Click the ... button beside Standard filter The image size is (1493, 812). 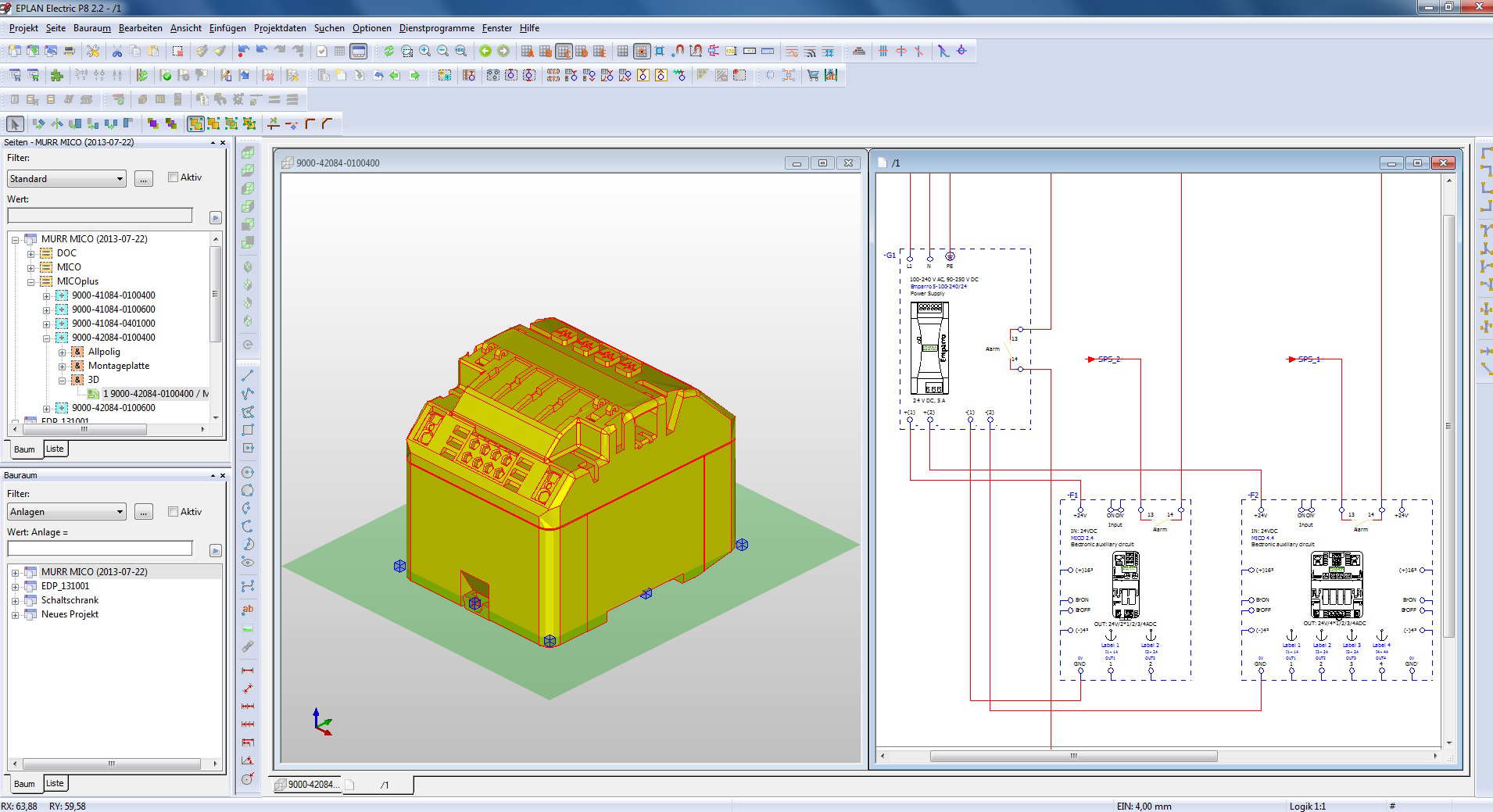point(144,179)
